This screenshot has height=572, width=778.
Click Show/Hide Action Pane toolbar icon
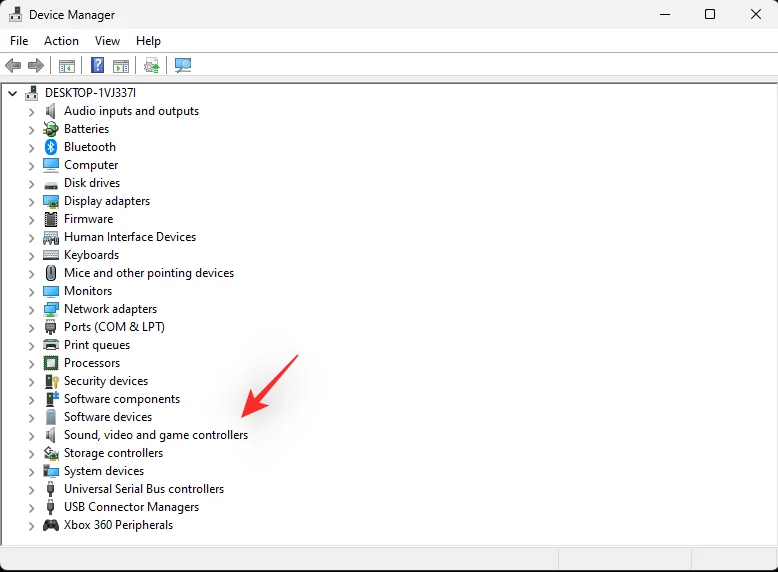point(121,65)
